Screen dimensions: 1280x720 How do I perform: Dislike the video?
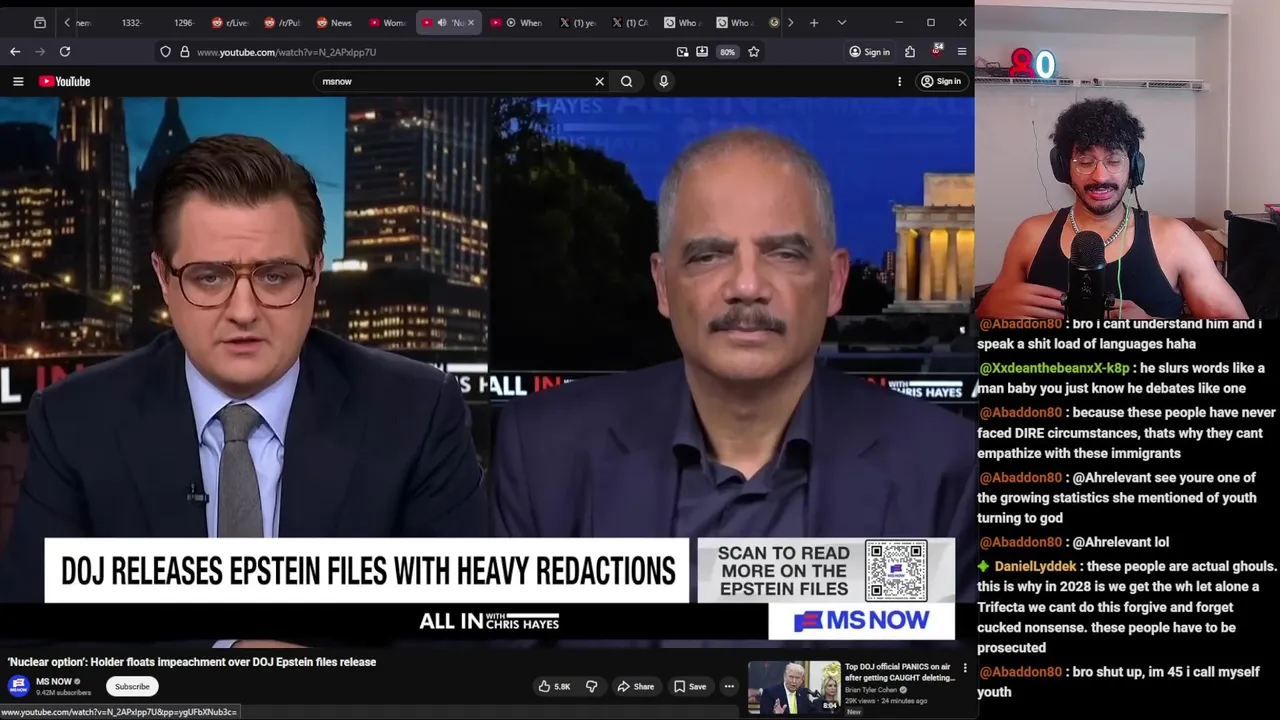pyautogui.click(x=591, y=686)
